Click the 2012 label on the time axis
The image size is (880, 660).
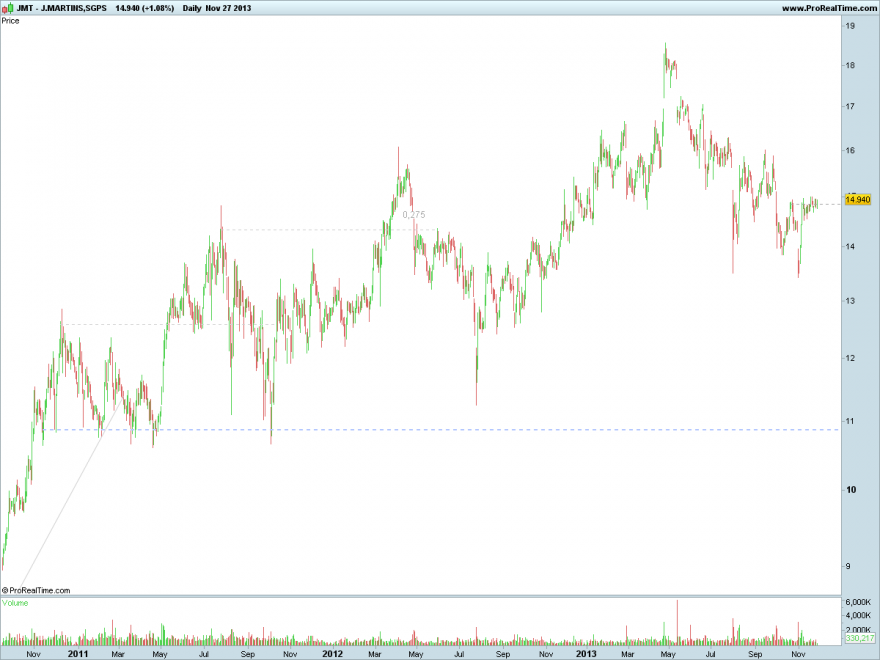coord(332,653)
